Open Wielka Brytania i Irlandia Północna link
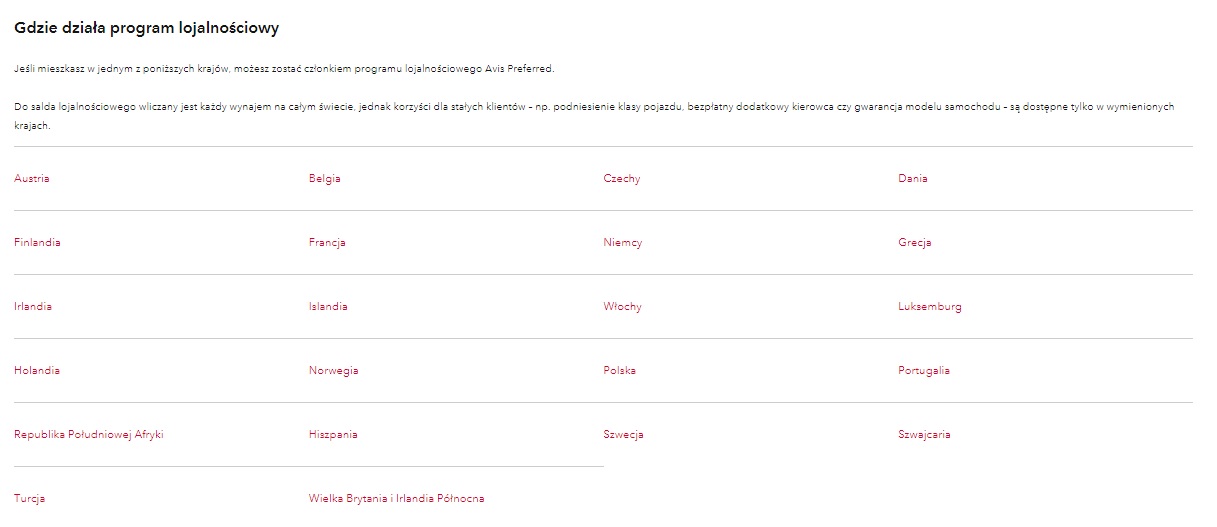The width and height of the screenshot is (1217, 527). click(397, 499)
